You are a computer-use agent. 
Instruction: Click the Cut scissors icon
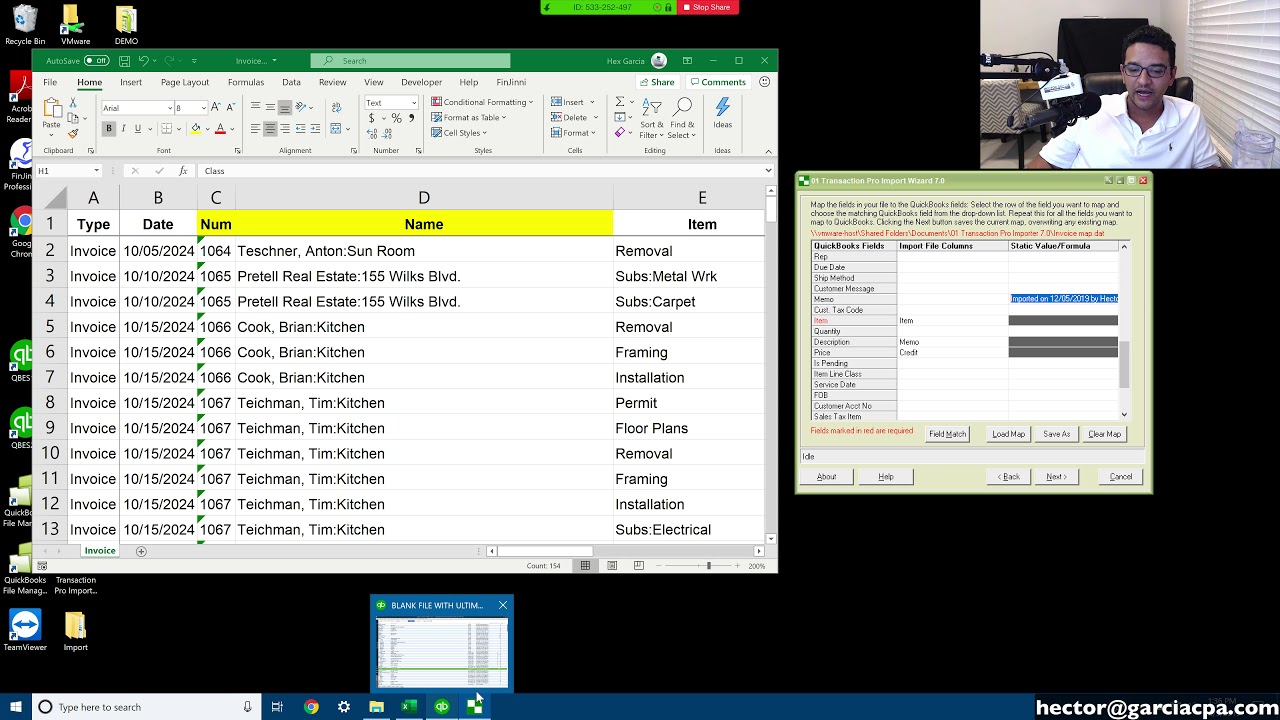pyautogui.click(x=72, y=103)
